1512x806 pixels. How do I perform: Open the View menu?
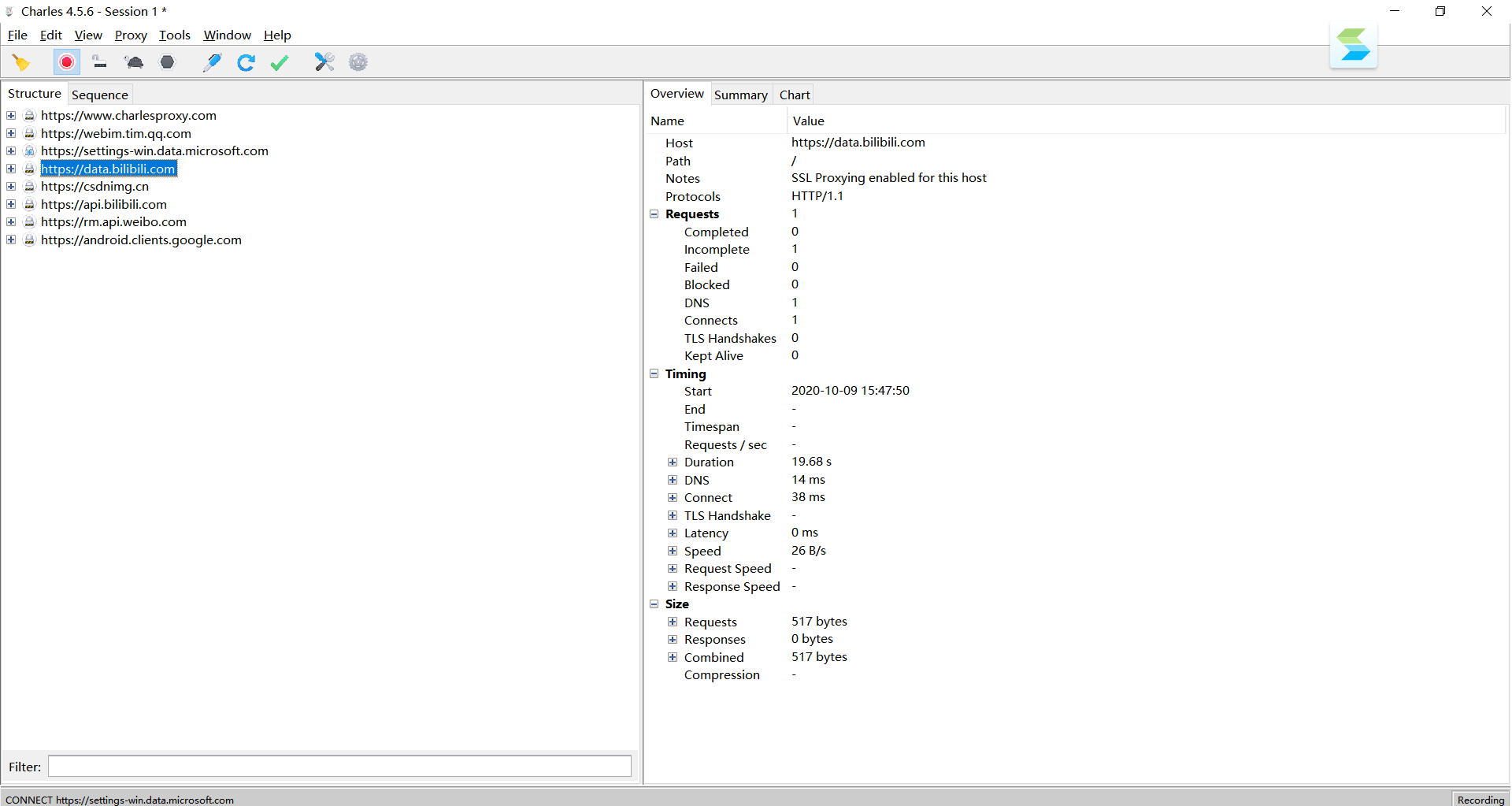pyautogui.click(x=88, y=35)
